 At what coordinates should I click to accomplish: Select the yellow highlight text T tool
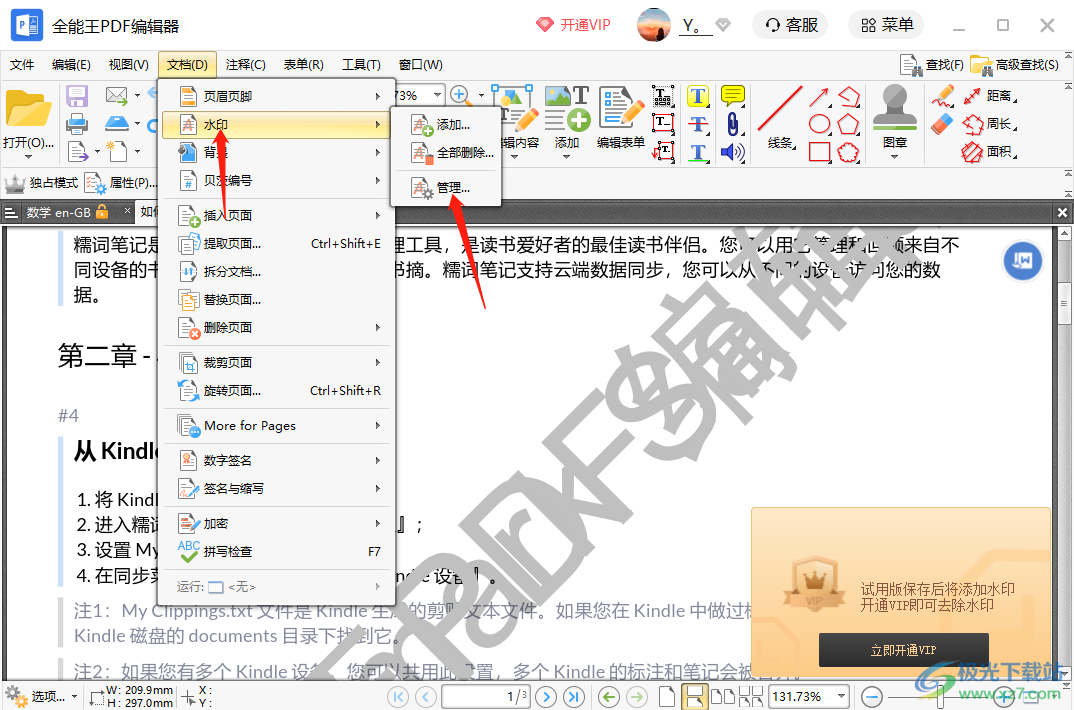click(x=698, y=97)
